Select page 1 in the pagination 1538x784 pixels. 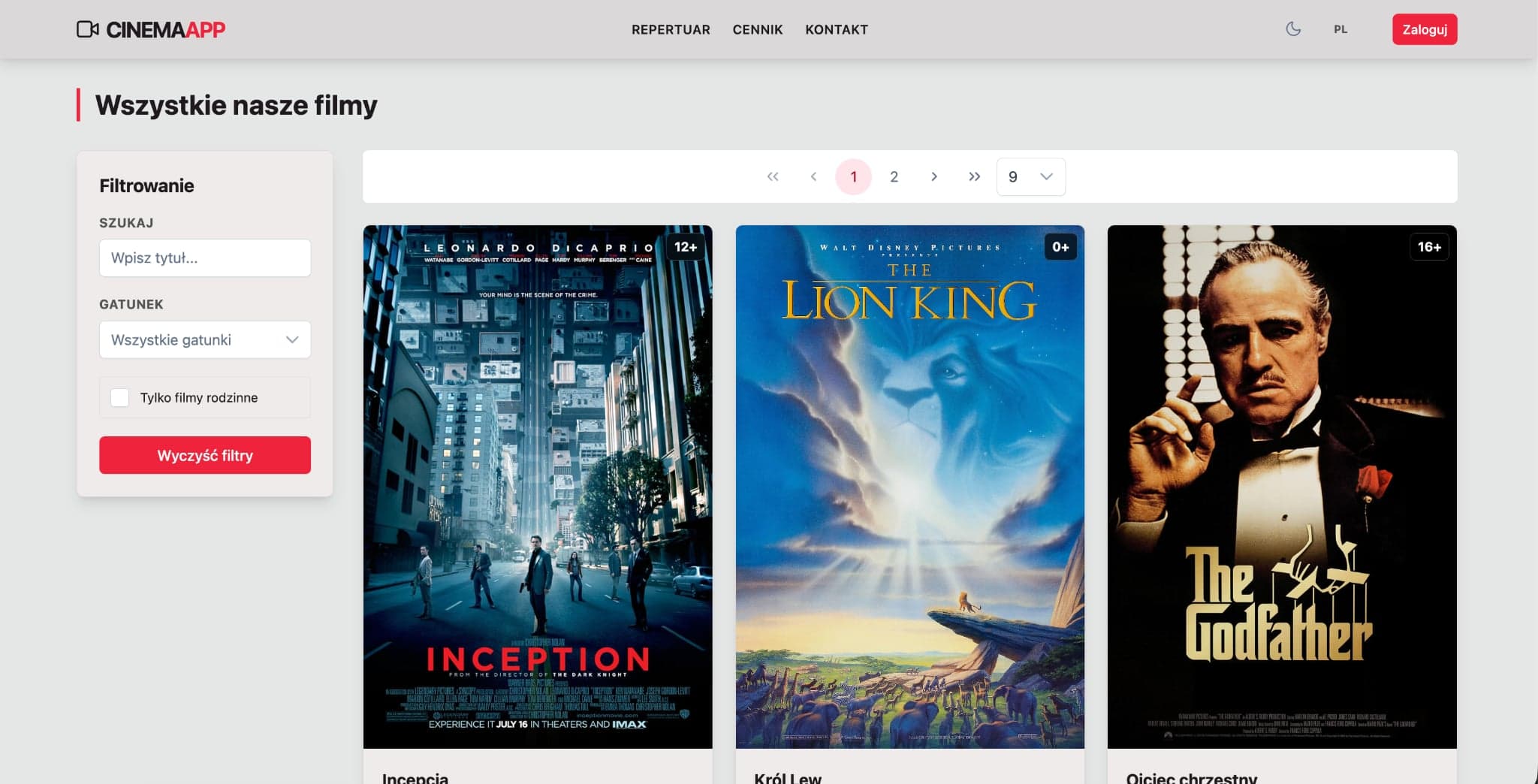[853, 176]
